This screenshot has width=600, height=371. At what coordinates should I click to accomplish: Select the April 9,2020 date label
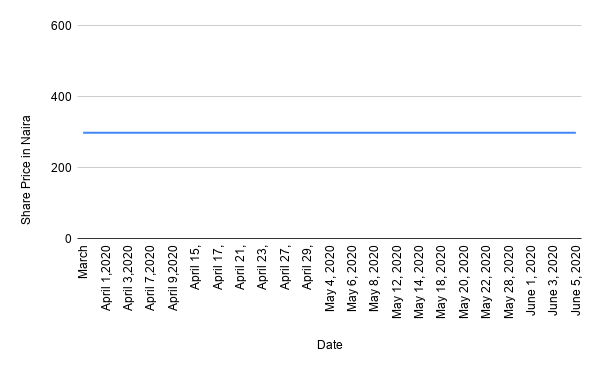pos(173,278)
